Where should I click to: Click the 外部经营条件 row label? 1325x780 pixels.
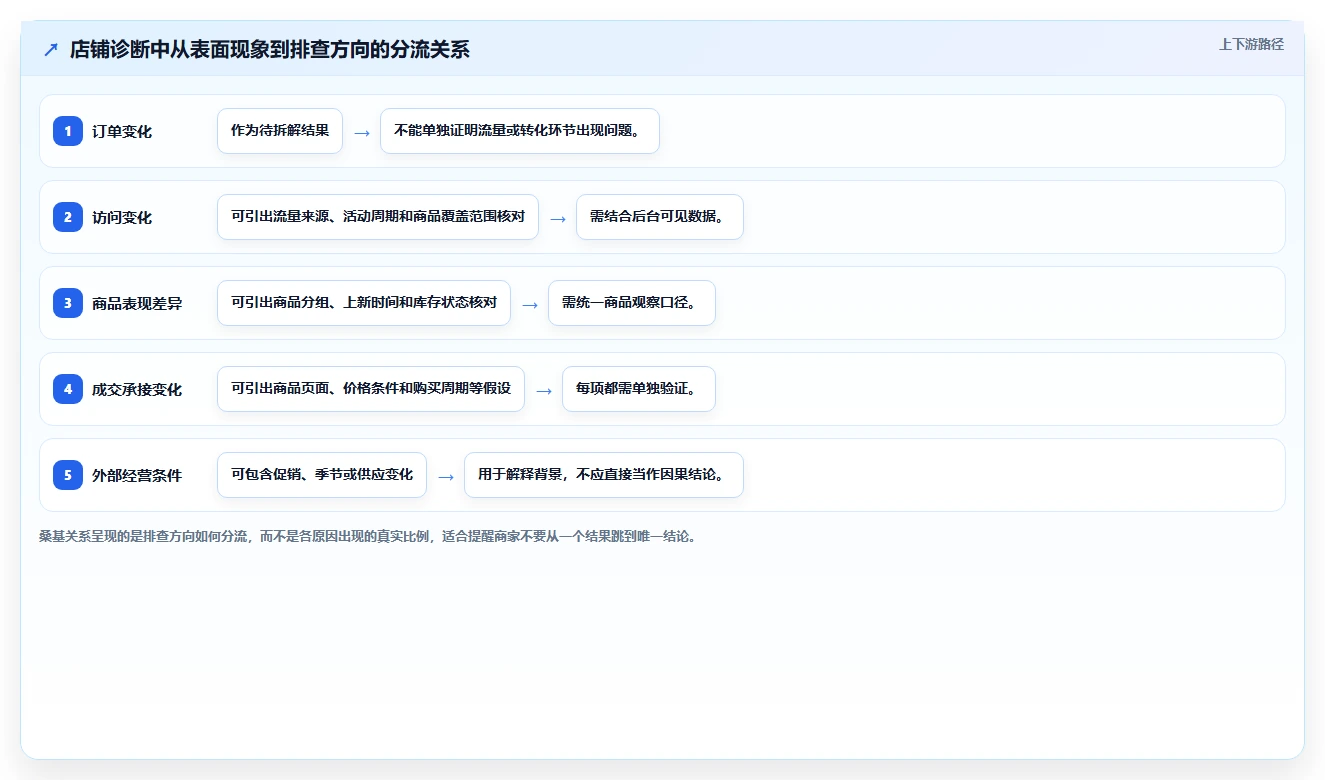pos(137,475)
